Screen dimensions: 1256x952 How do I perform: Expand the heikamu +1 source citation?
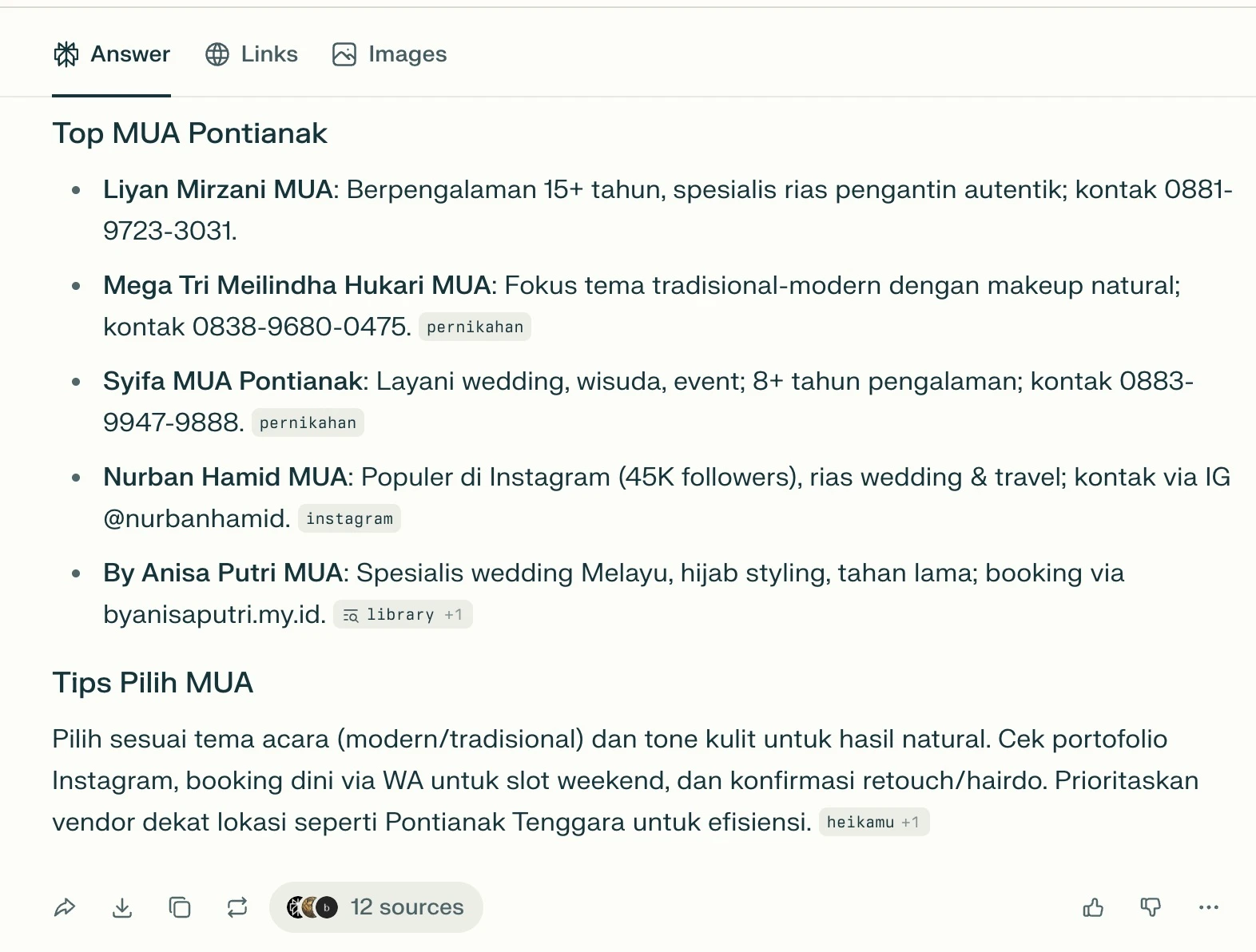873,821
